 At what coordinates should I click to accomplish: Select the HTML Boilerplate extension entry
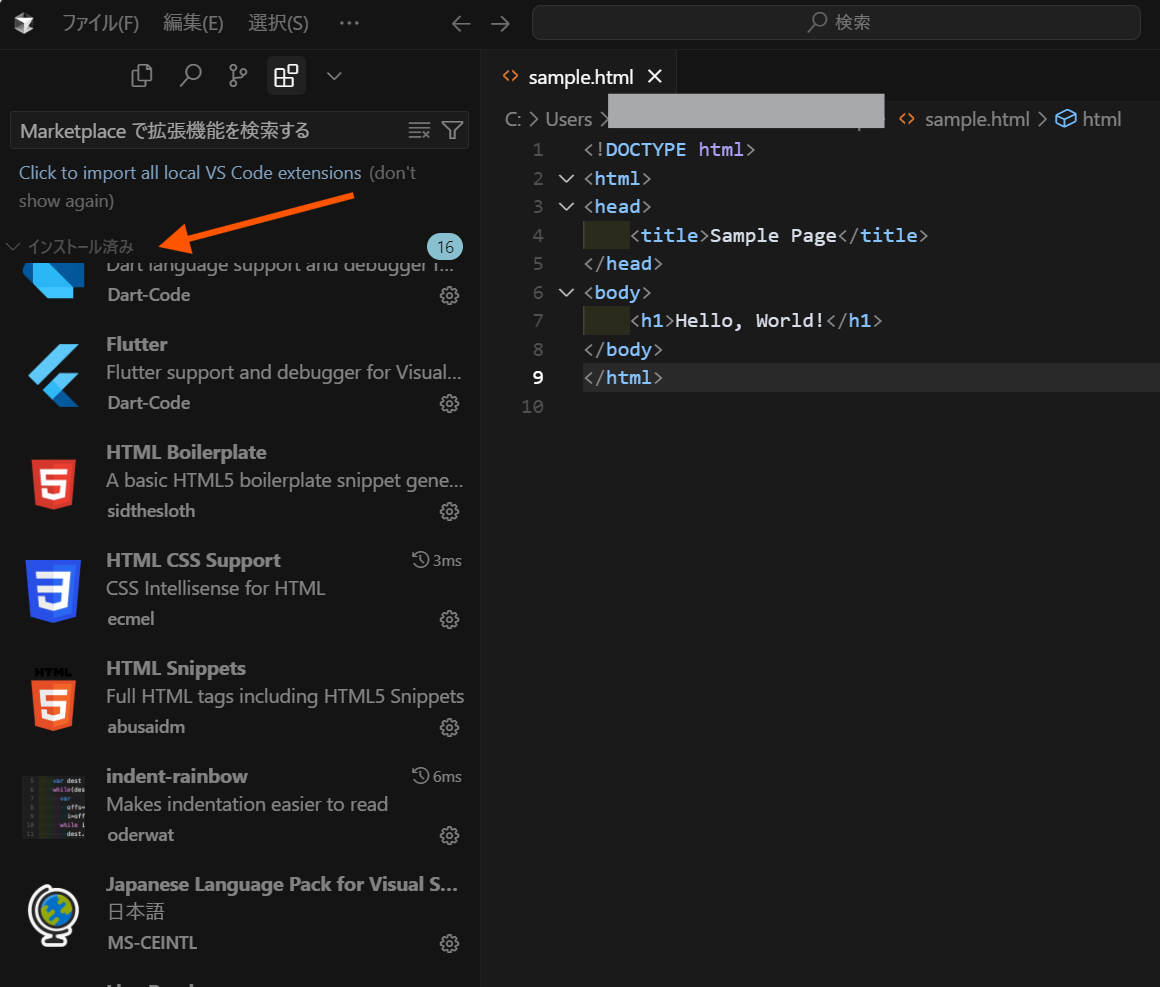tap(240, 482)
